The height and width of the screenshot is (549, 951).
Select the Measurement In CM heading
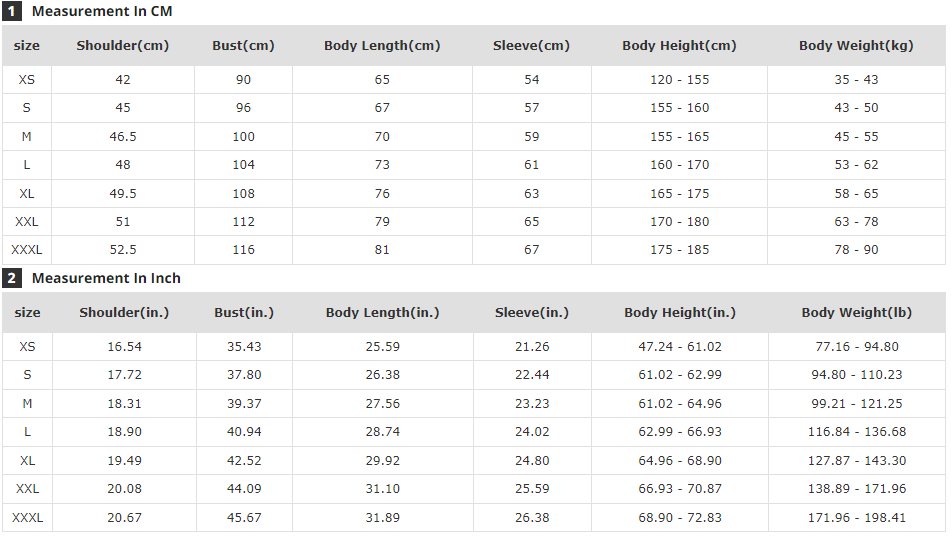point(102,11)
